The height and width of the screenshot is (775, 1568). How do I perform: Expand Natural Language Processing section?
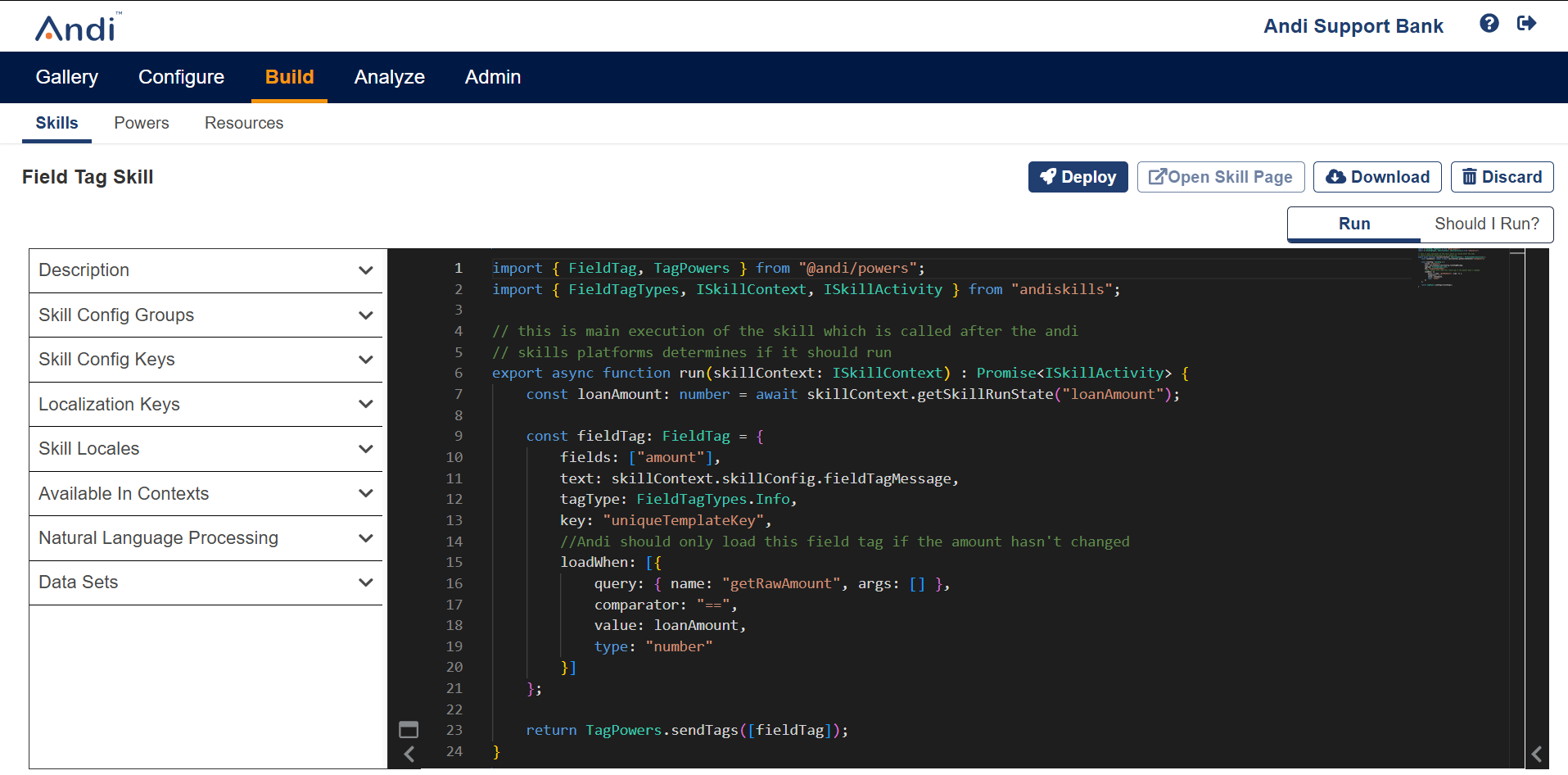pyautogui.click(x=206, y=538)
